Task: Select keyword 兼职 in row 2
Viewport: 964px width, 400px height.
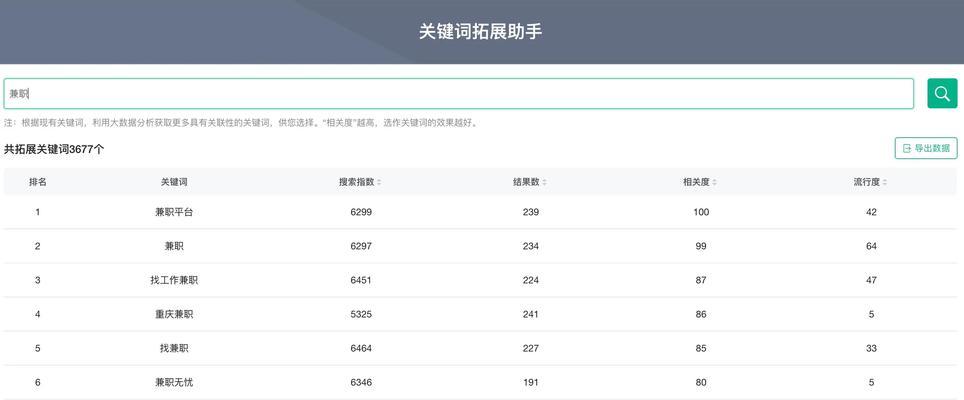Action: [x=174, y=246]
